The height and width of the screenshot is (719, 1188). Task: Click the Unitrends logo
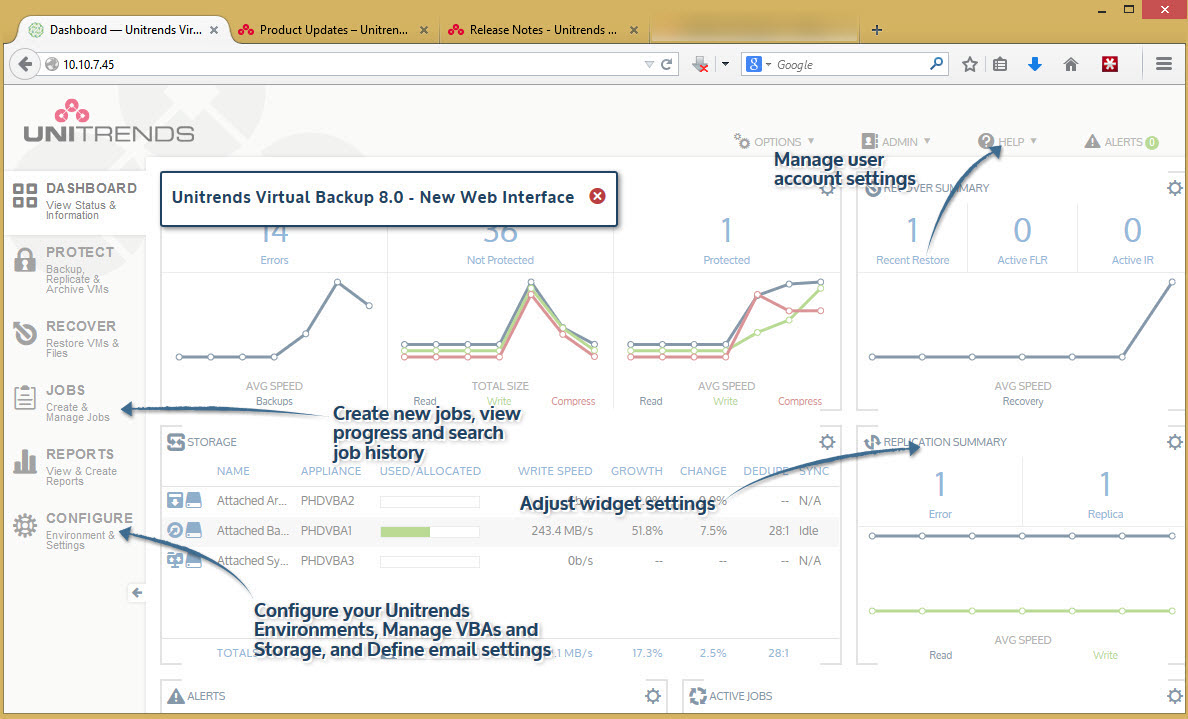point(108,121)
